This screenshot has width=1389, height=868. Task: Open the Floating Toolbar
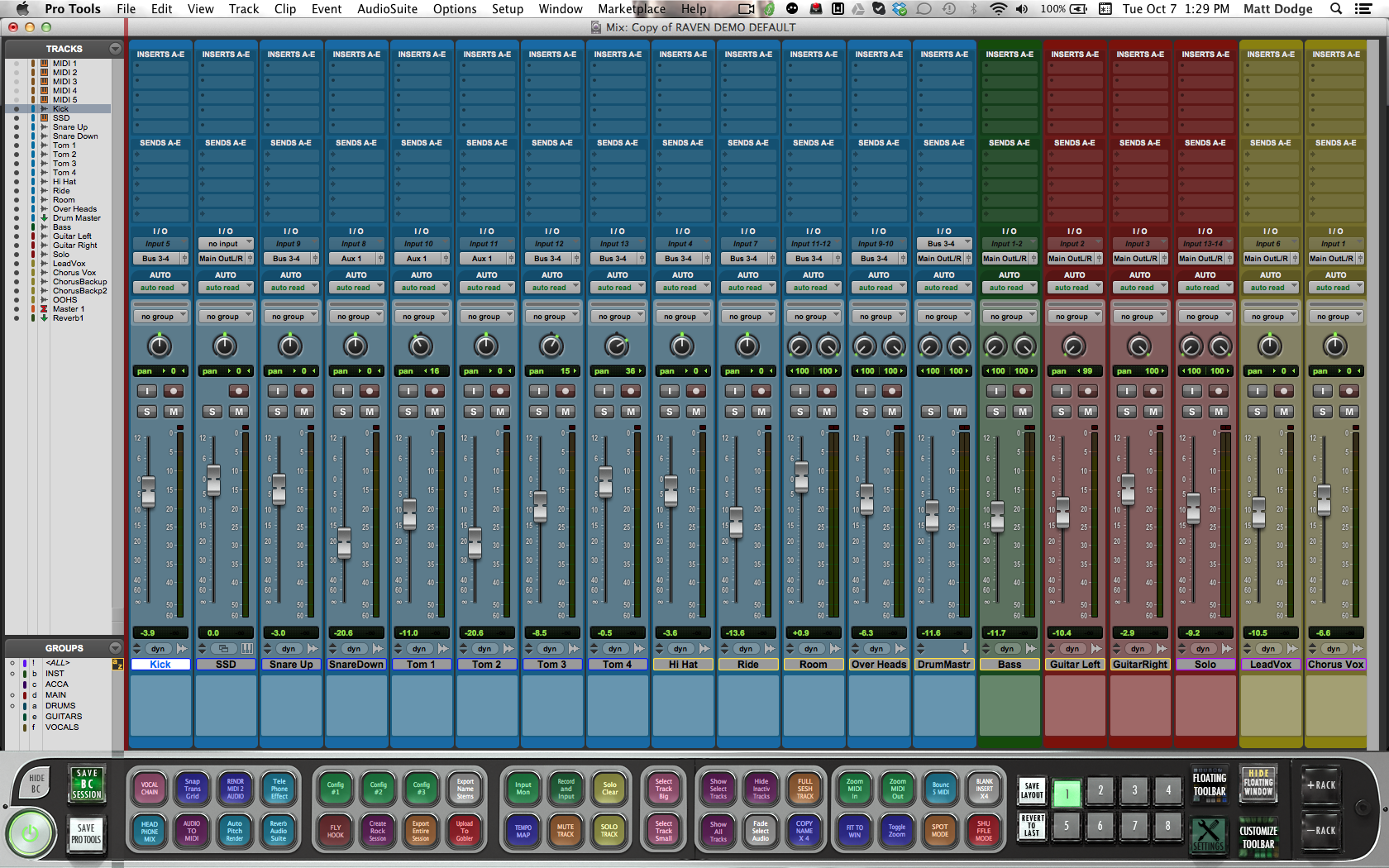(1210, 785)
